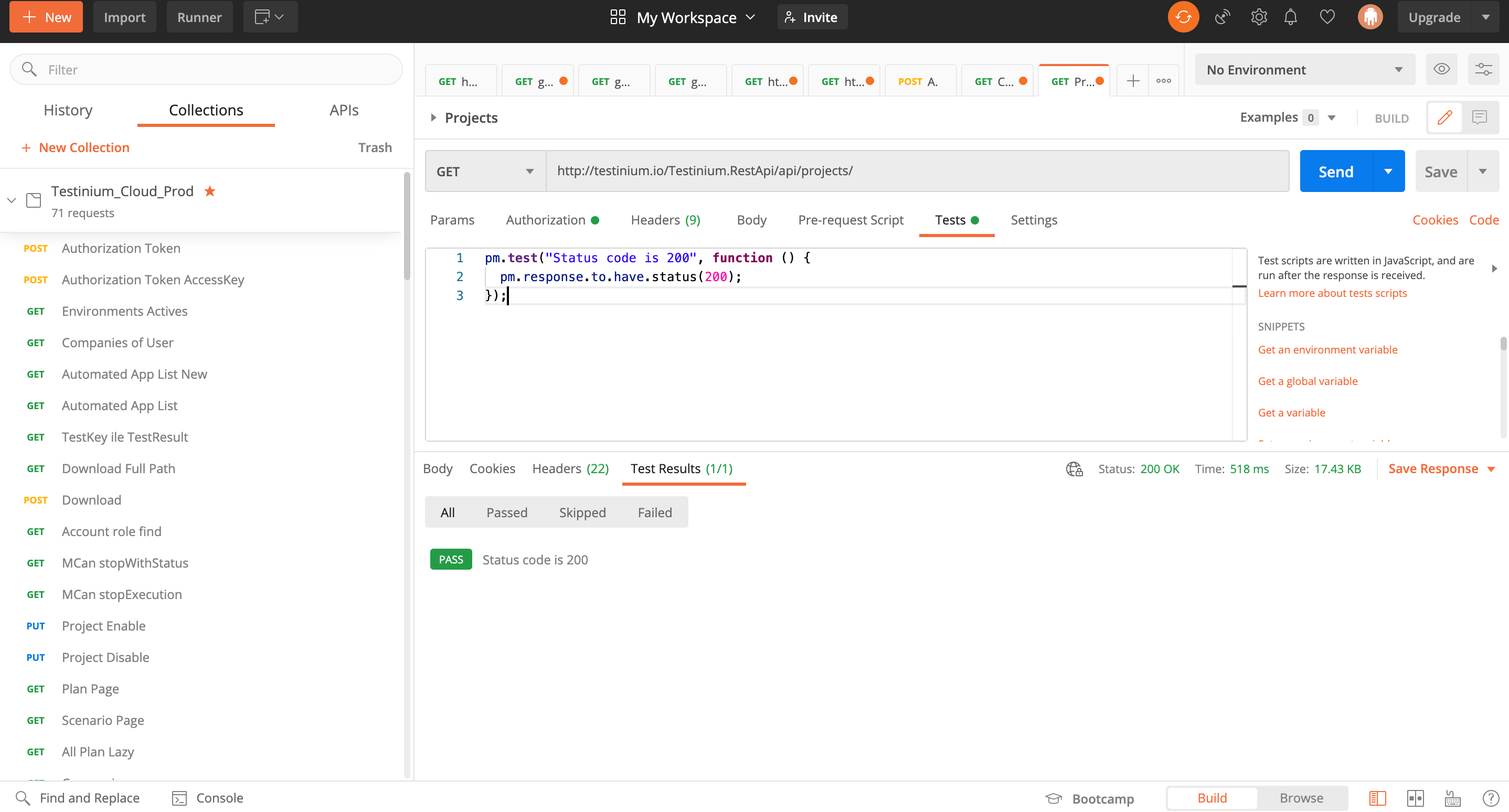Screen dimensions: 1509x812
Task: Switch to the Pre-request Script tab
Action: (851, 220)
